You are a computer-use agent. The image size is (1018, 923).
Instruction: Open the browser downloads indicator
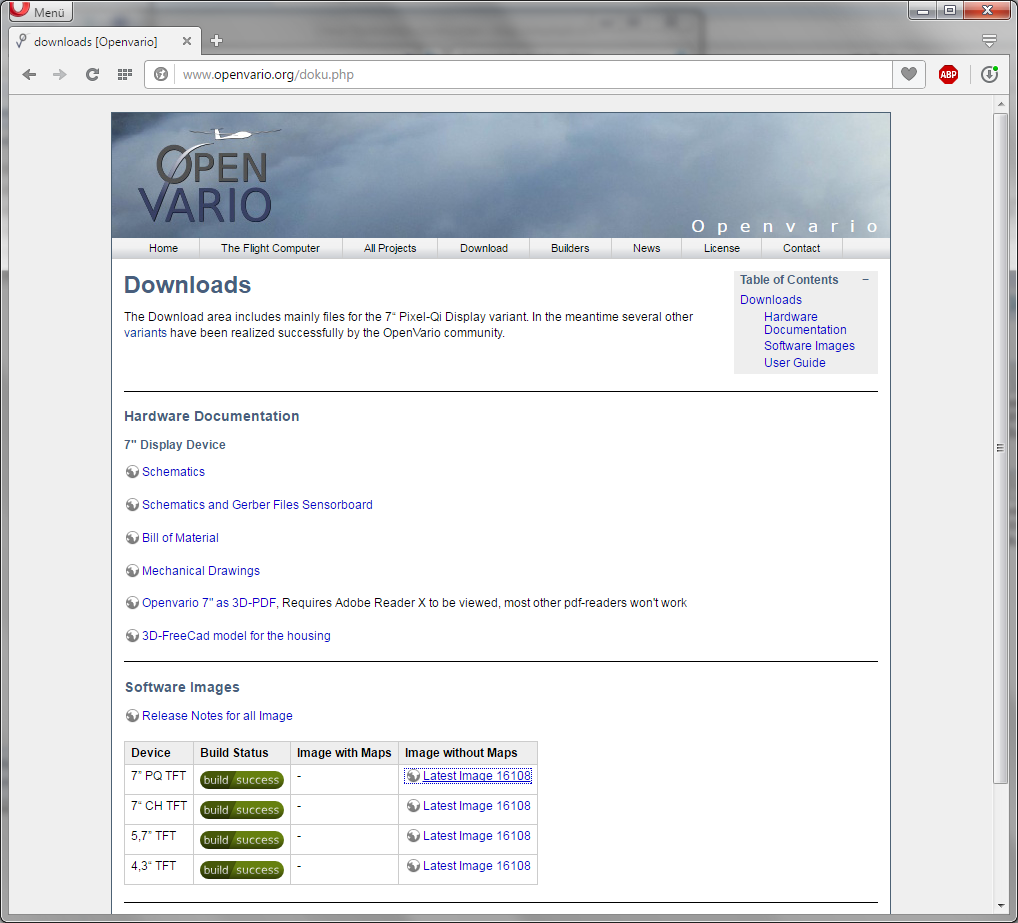(989, 75)
